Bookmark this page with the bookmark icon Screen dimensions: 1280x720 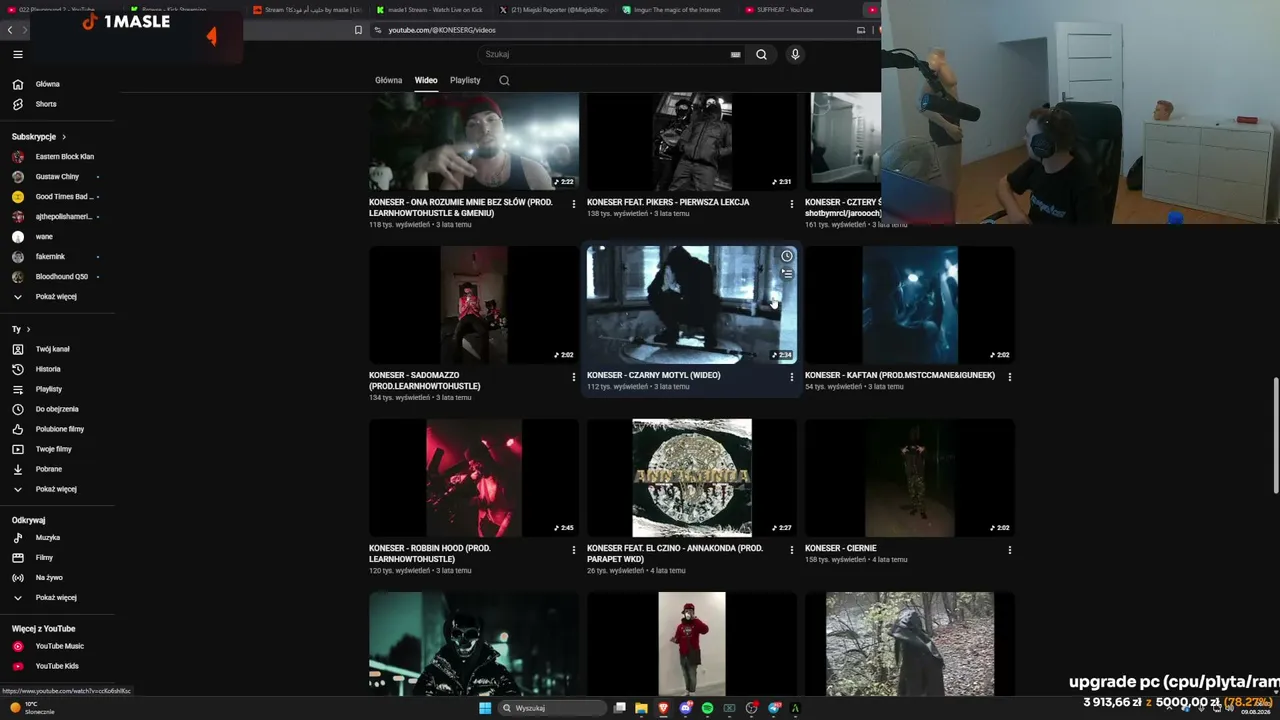[358, 30]
